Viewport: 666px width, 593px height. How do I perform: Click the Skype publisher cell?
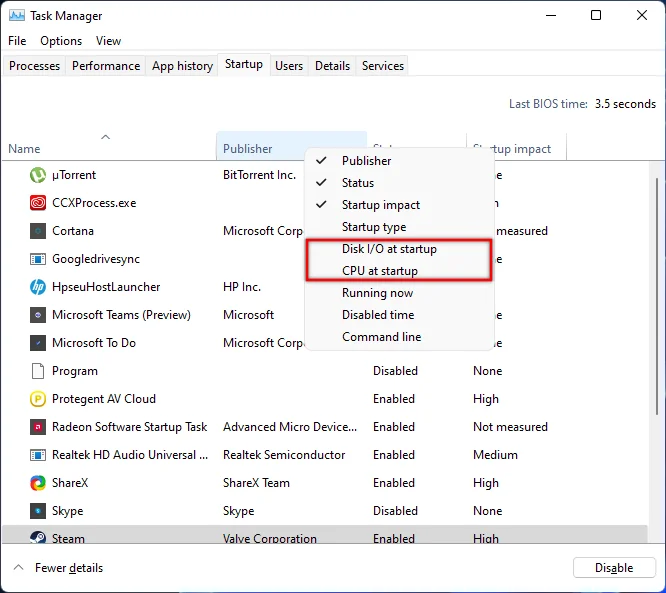[x=238, y=511]
